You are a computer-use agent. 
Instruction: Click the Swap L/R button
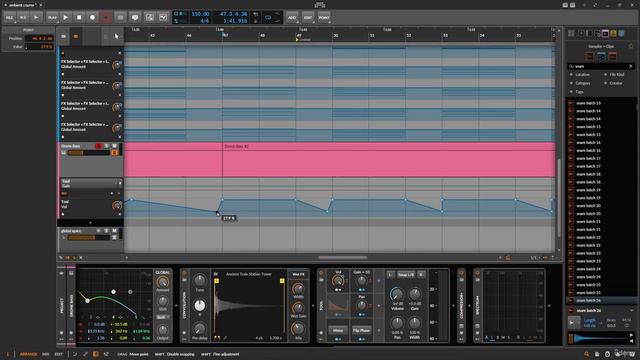[406, 275]
